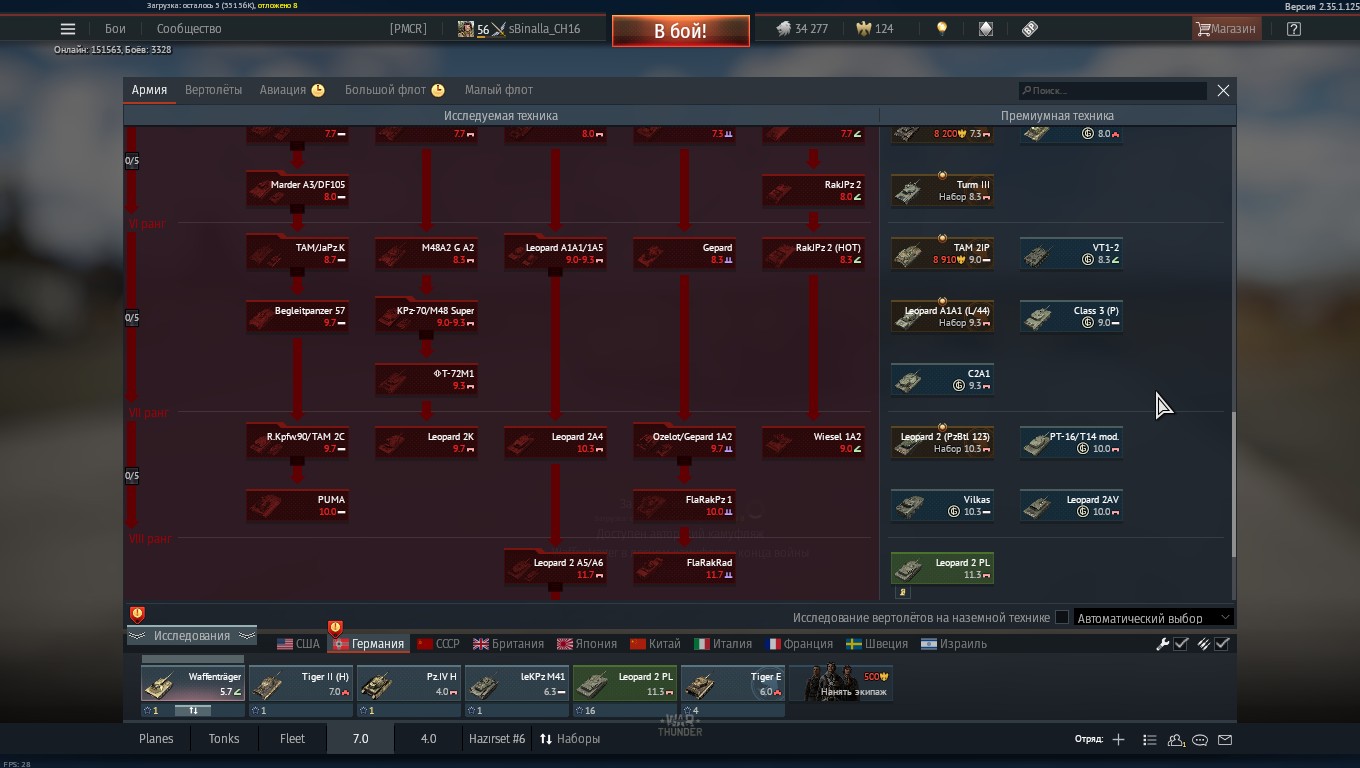Select Израиль nation tab
This screenshot has width=1360, height=768.
954,644
